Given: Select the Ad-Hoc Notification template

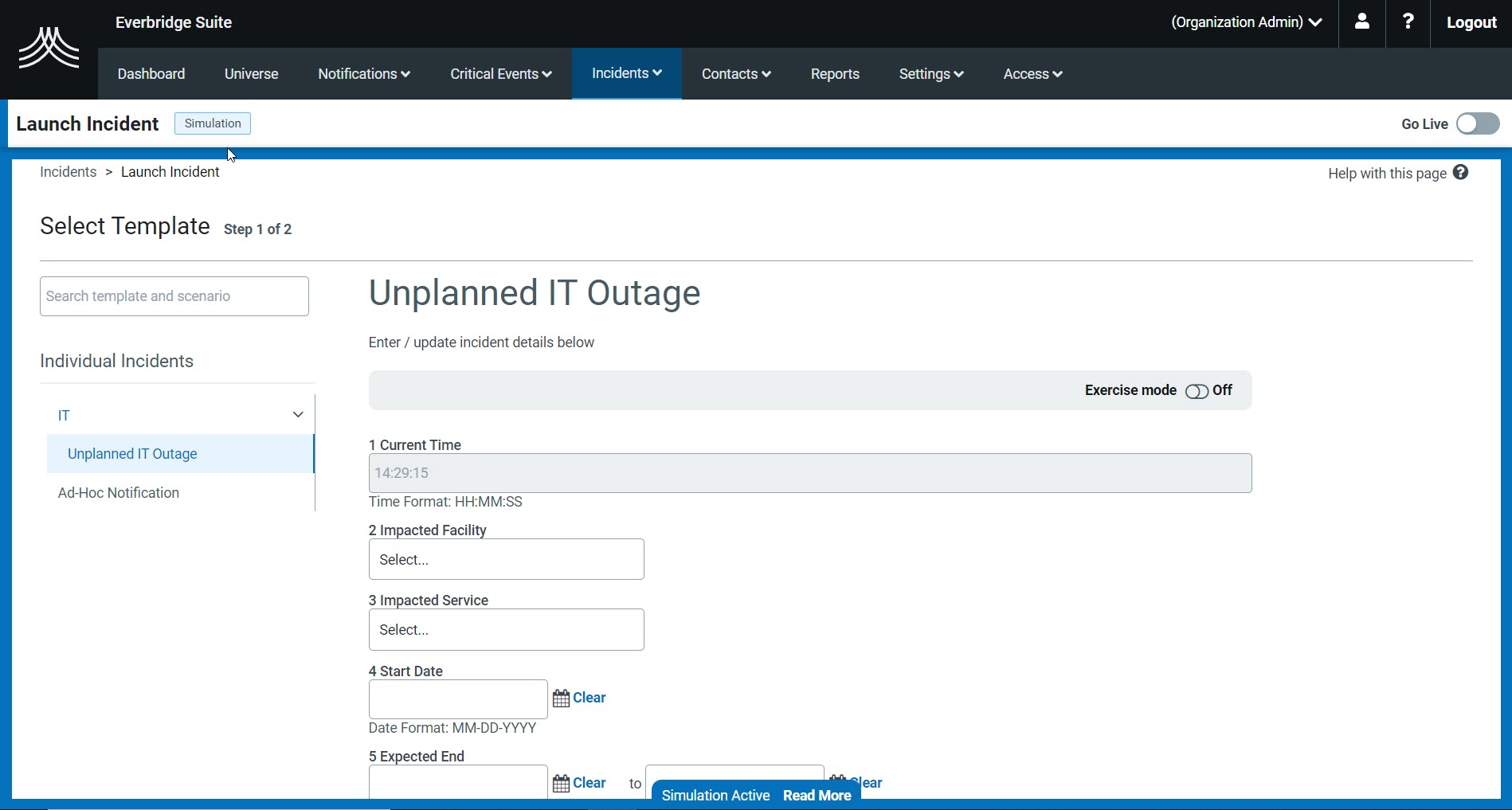Looking at the screenshot, I should [119, 493].
